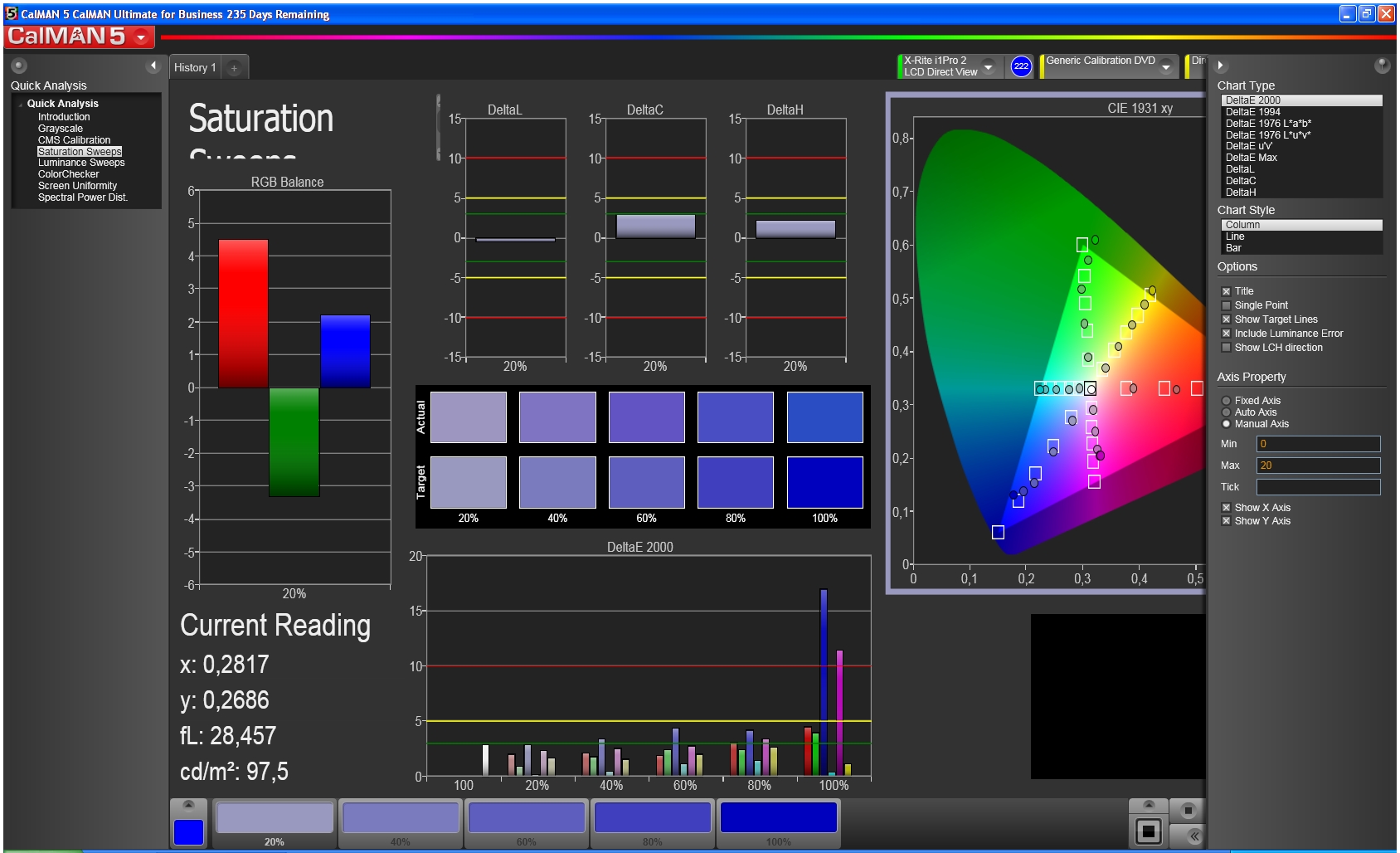Toggle Show X Axis checkbox
This screenshot has width=1400, height=853.
coord(1226,508)
